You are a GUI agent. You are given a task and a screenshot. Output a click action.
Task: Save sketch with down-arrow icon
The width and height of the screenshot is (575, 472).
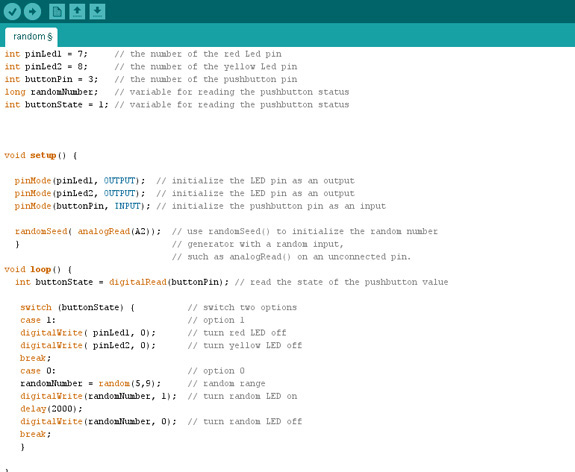[x=97, y=12]
